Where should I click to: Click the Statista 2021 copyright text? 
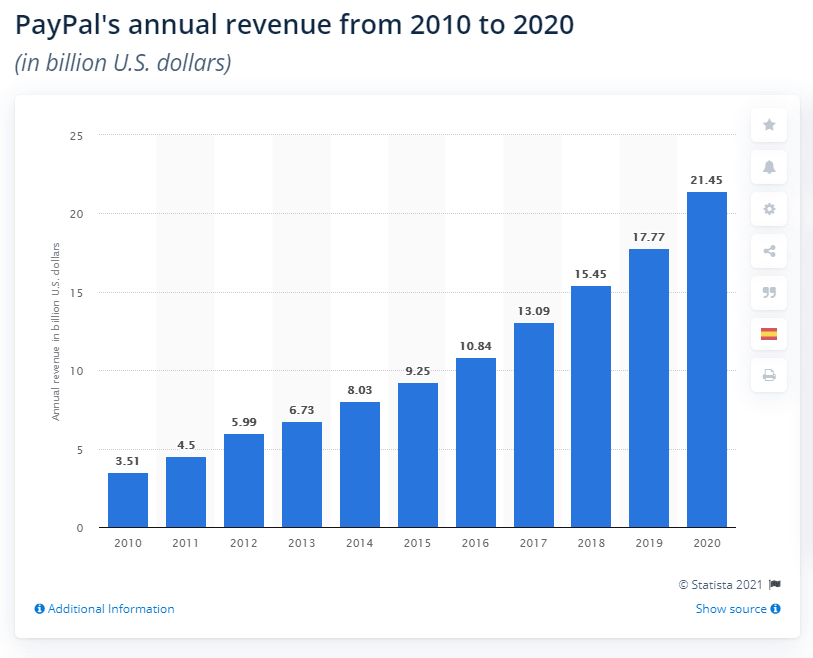(x=721, y=585)
